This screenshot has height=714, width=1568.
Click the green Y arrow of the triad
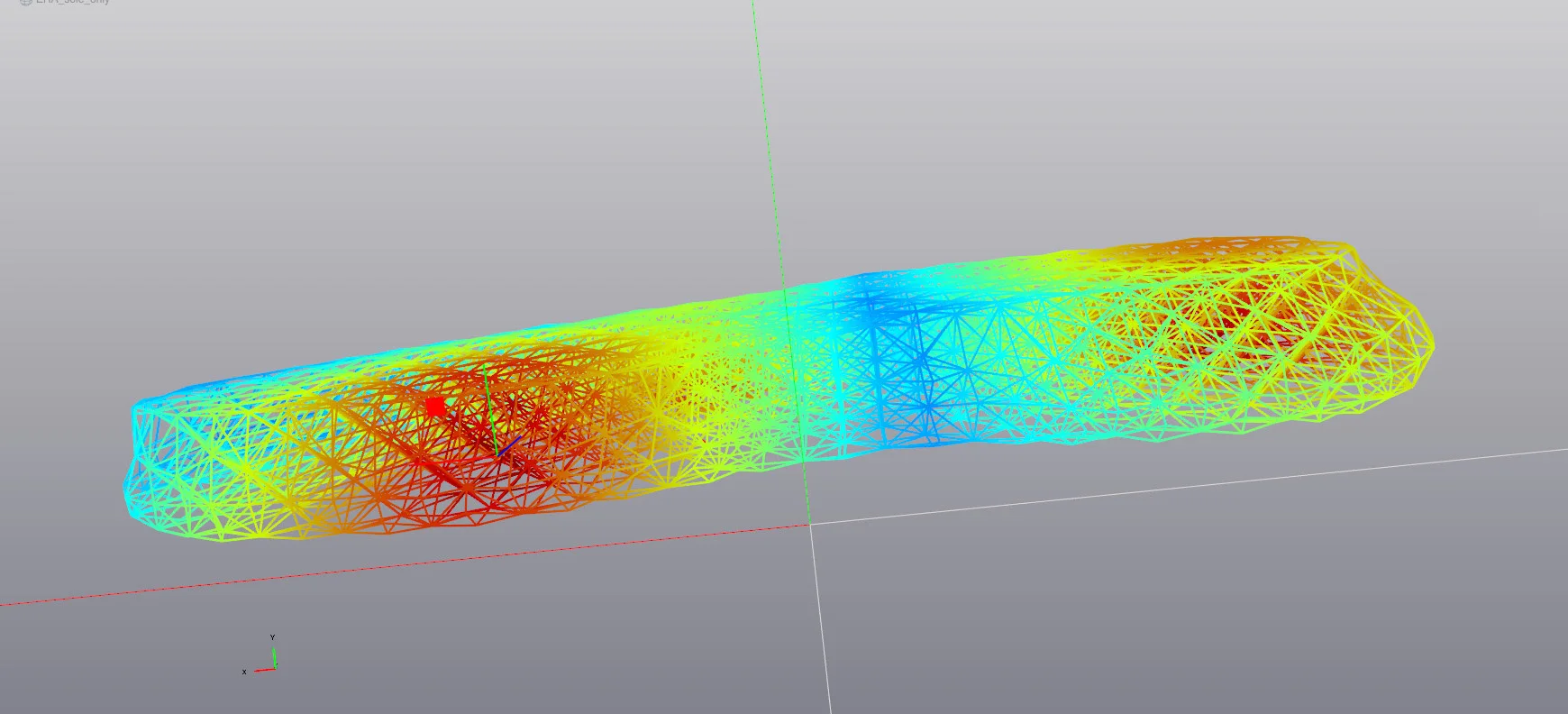click(x=274, y=656)
